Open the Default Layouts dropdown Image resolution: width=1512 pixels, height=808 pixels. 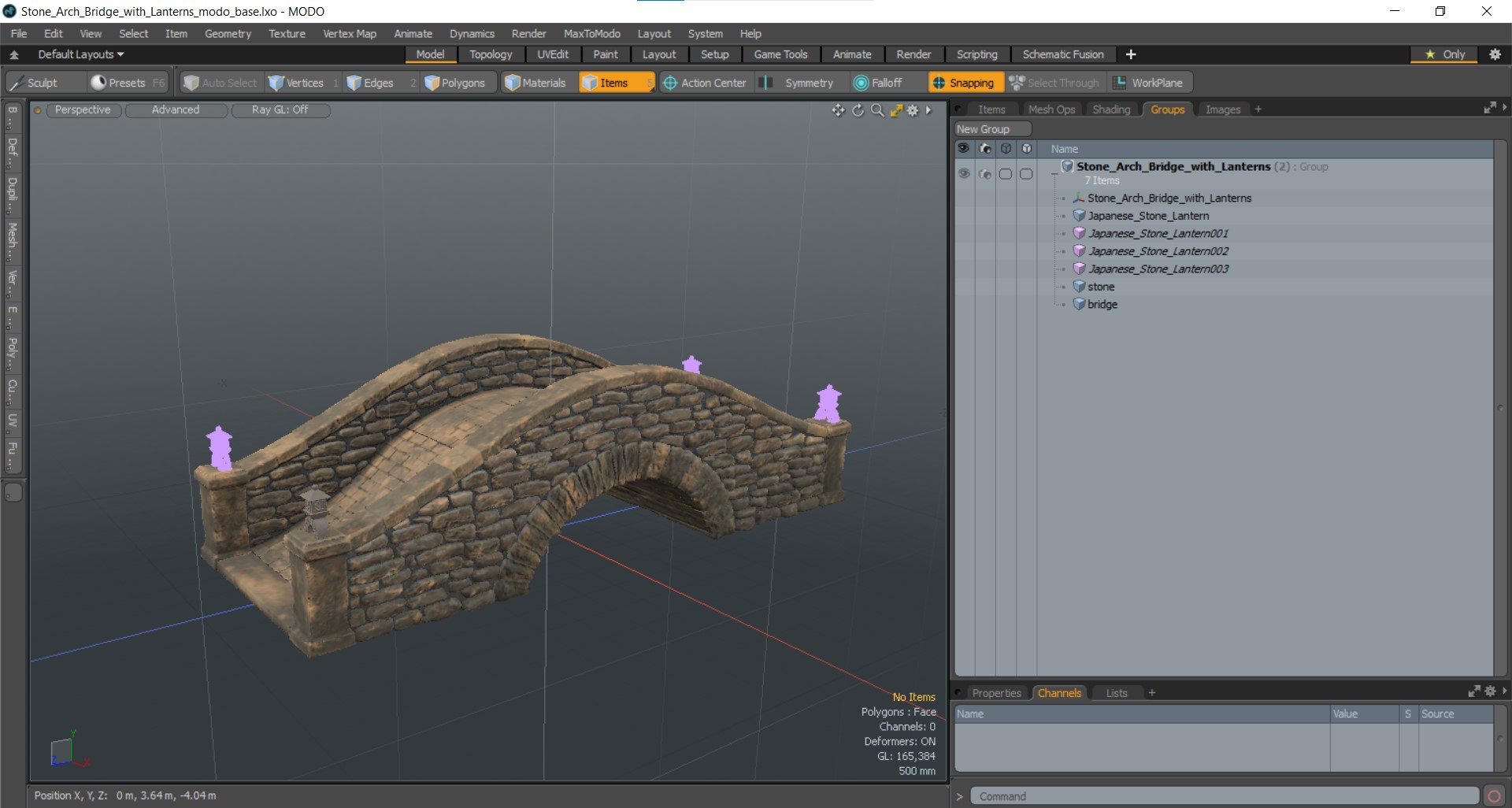[80, 54]
